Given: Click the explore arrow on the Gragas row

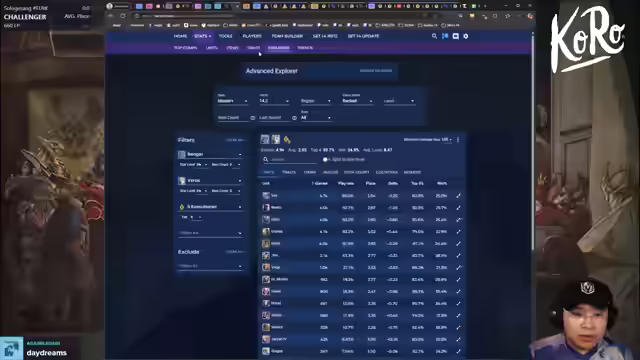Looking at the screenshot, I should coord(458,351).
